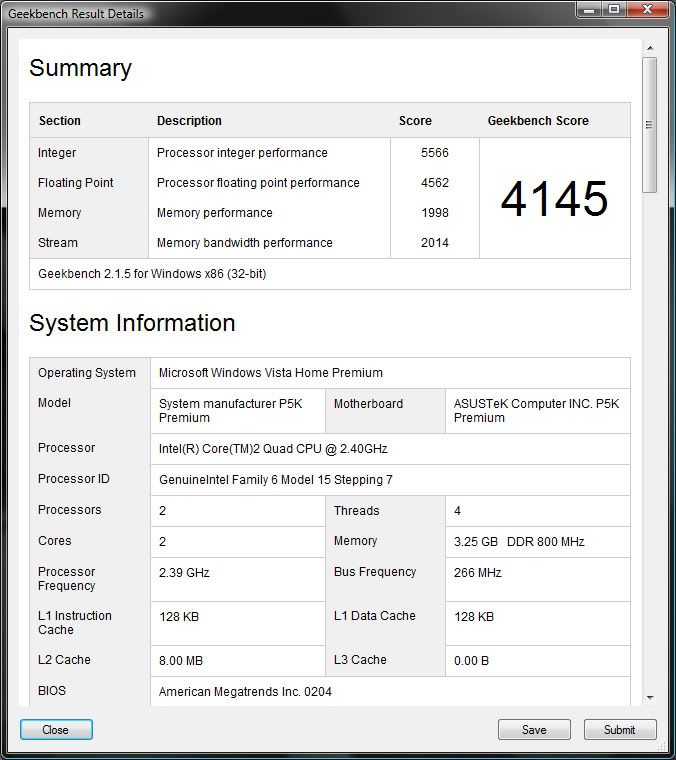676x760 pixels.
Task: Click the Processor ID row label
Action: click(74, 479)
